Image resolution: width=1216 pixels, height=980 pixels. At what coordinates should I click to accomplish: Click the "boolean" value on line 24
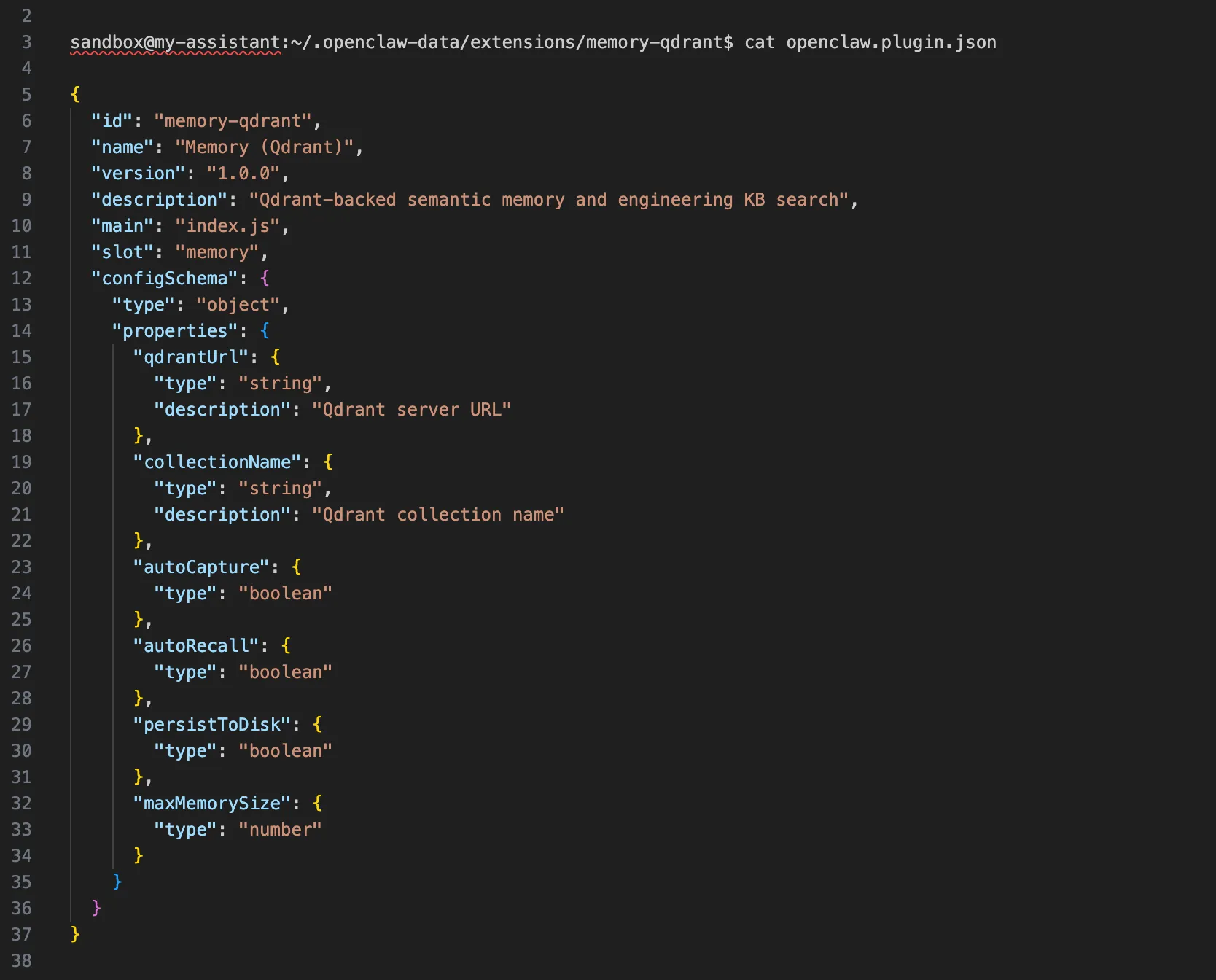pyautogui.click(x=286, y=594)
